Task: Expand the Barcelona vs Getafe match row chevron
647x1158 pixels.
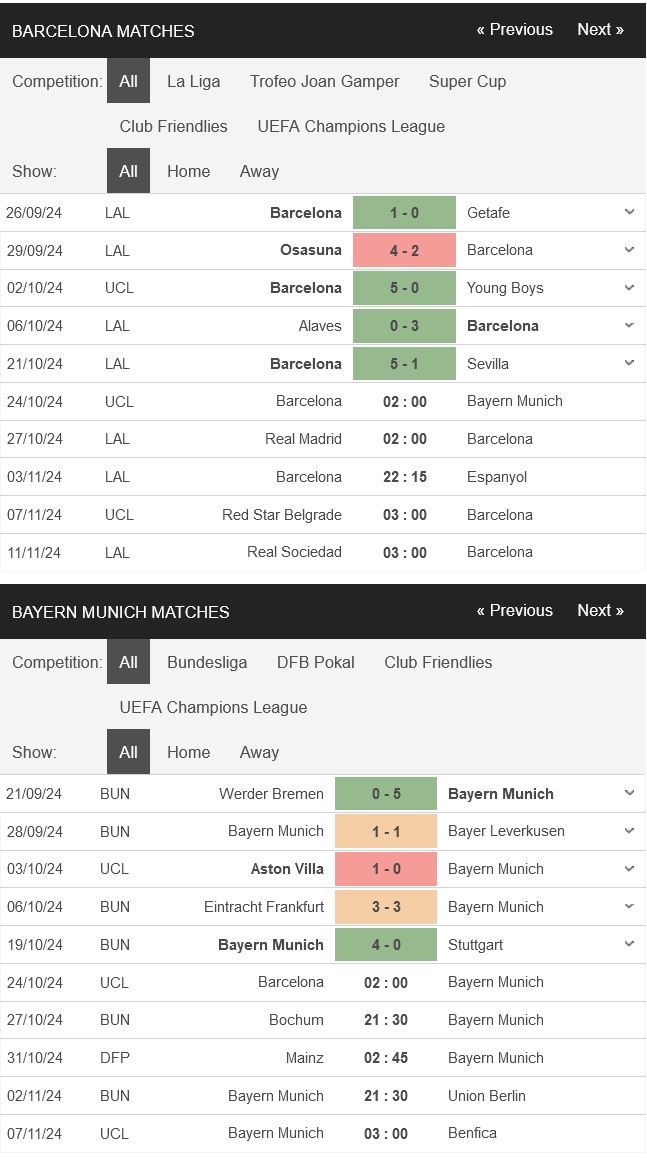Action: click(629, 213)
